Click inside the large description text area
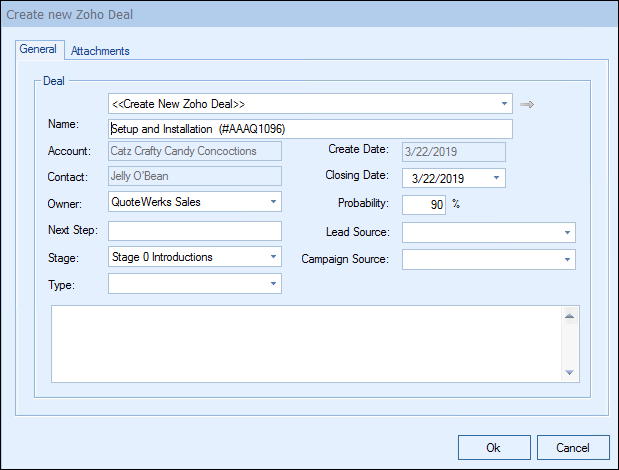Image resolution: width=619 pixels, height=470 pixels. pos(306,344)
